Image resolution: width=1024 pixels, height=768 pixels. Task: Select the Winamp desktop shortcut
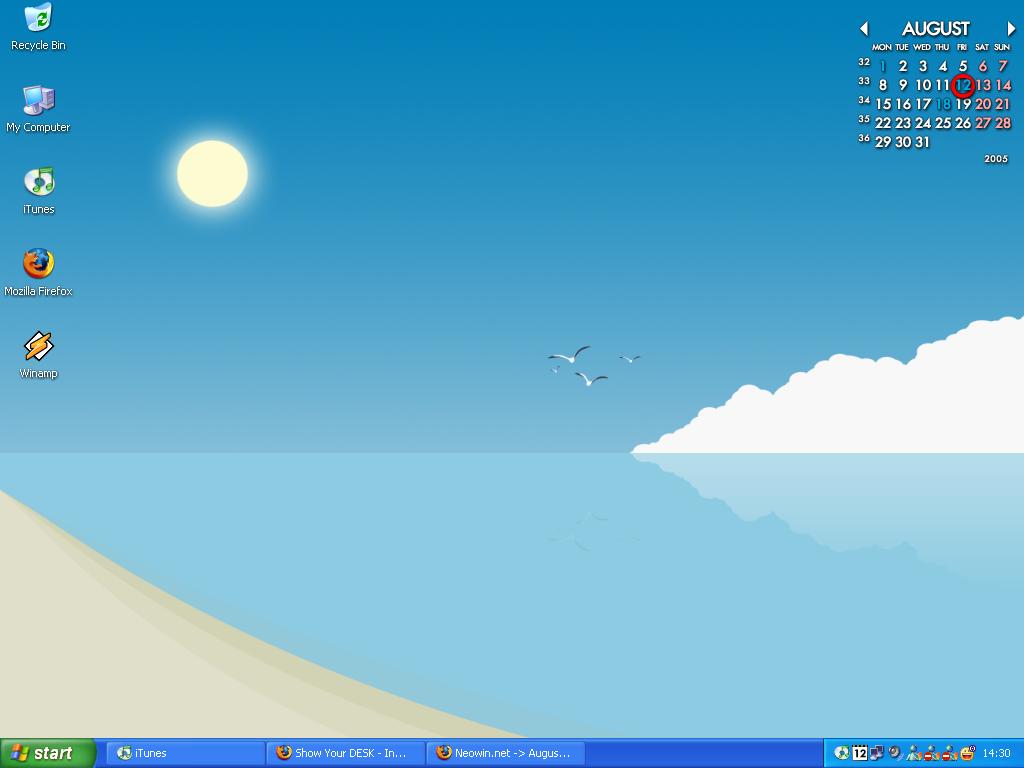(x=38, y=355)
